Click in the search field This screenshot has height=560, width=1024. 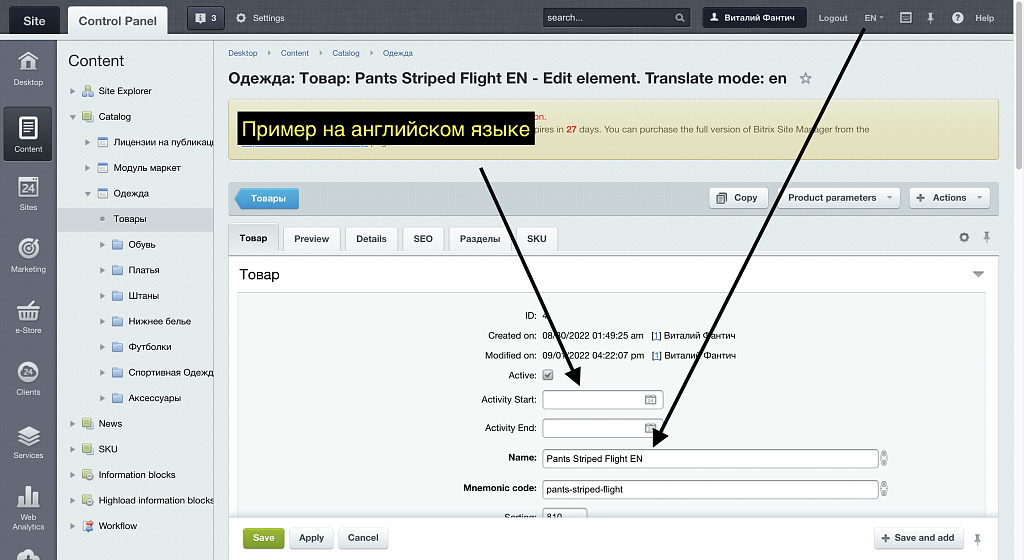607,18
